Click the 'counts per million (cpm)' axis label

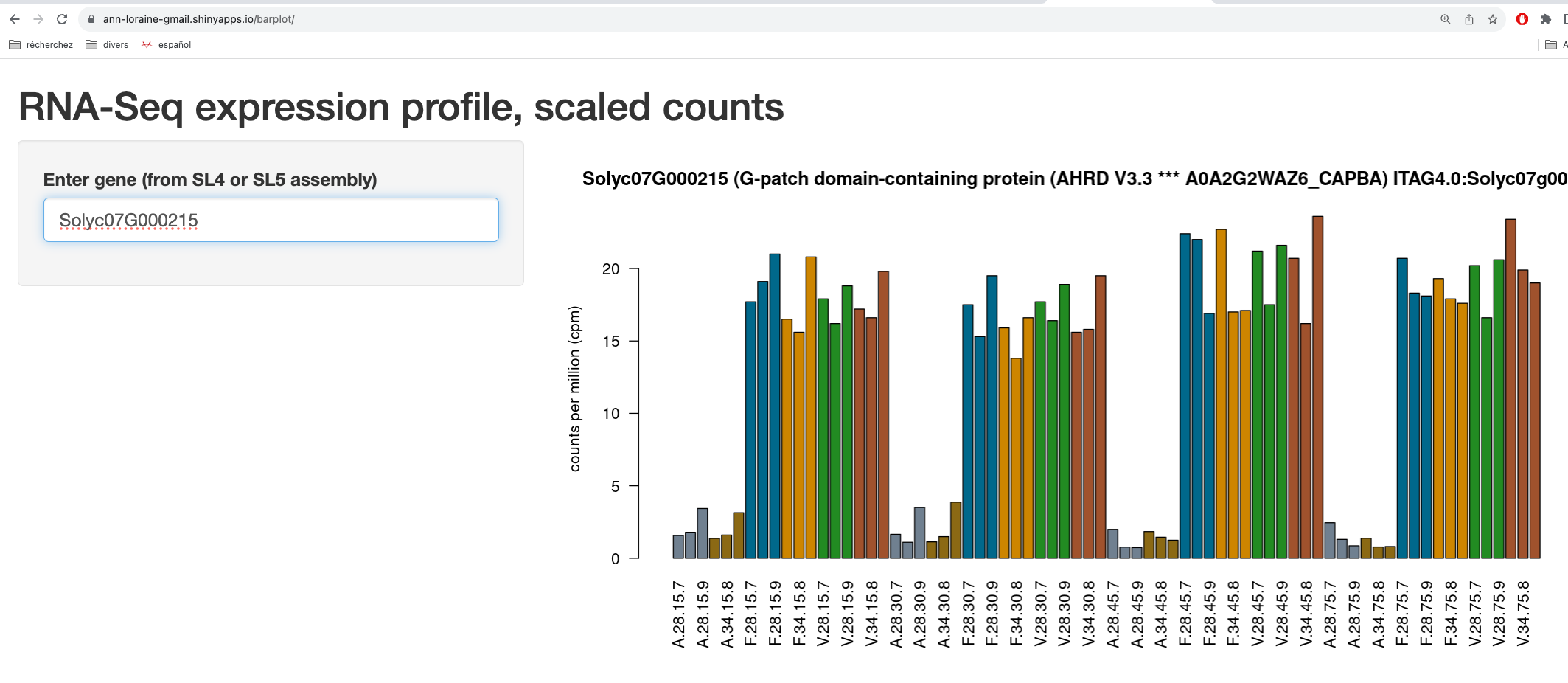(x=575, y=389)
